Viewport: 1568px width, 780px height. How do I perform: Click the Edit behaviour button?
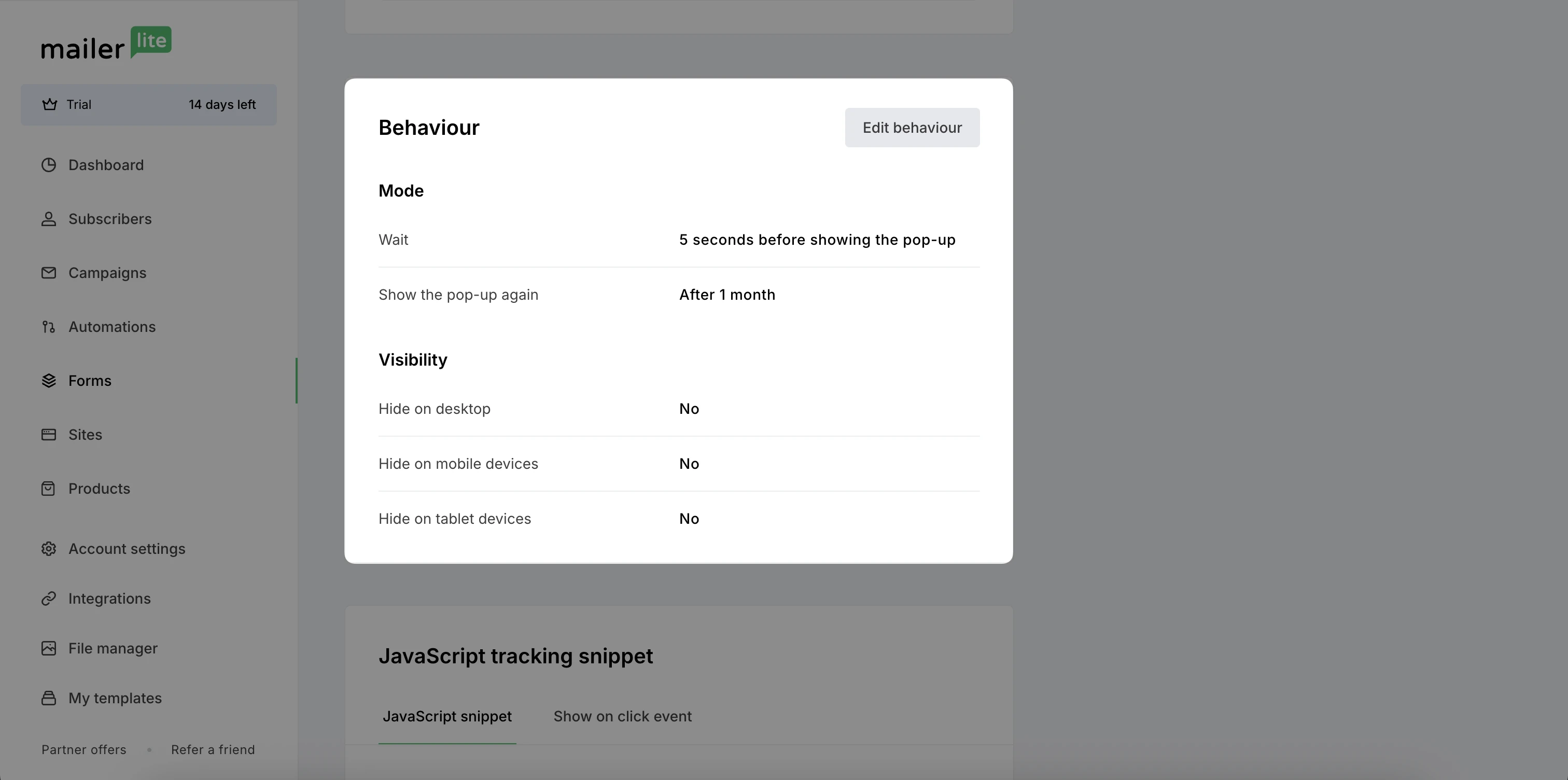click(912, 127)
